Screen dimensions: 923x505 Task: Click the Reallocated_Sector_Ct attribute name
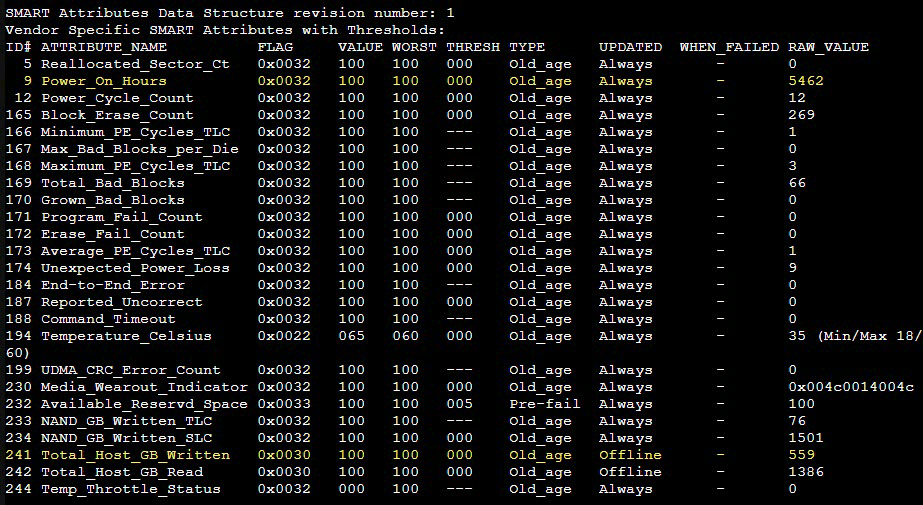tap(135, 64)
